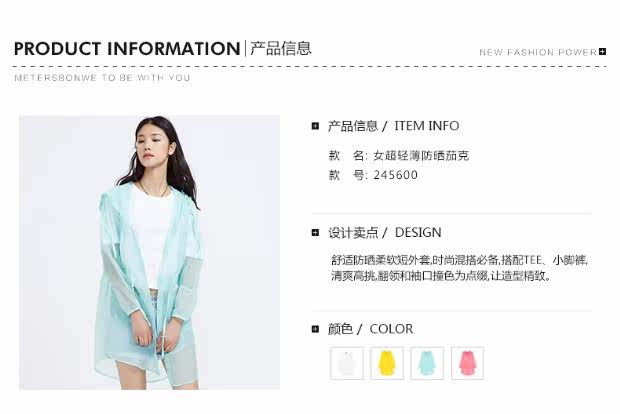
Task: Click the design description paragraph
Action: point(459,268)
